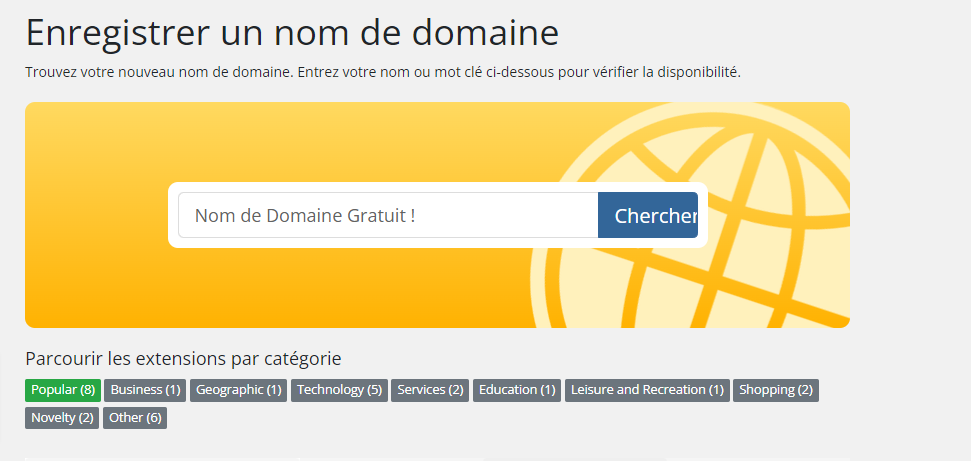The height and width of the screenshot is (461, 971).
Task: Filter extensions by Services (2)
Action: (x=430, y=390)
